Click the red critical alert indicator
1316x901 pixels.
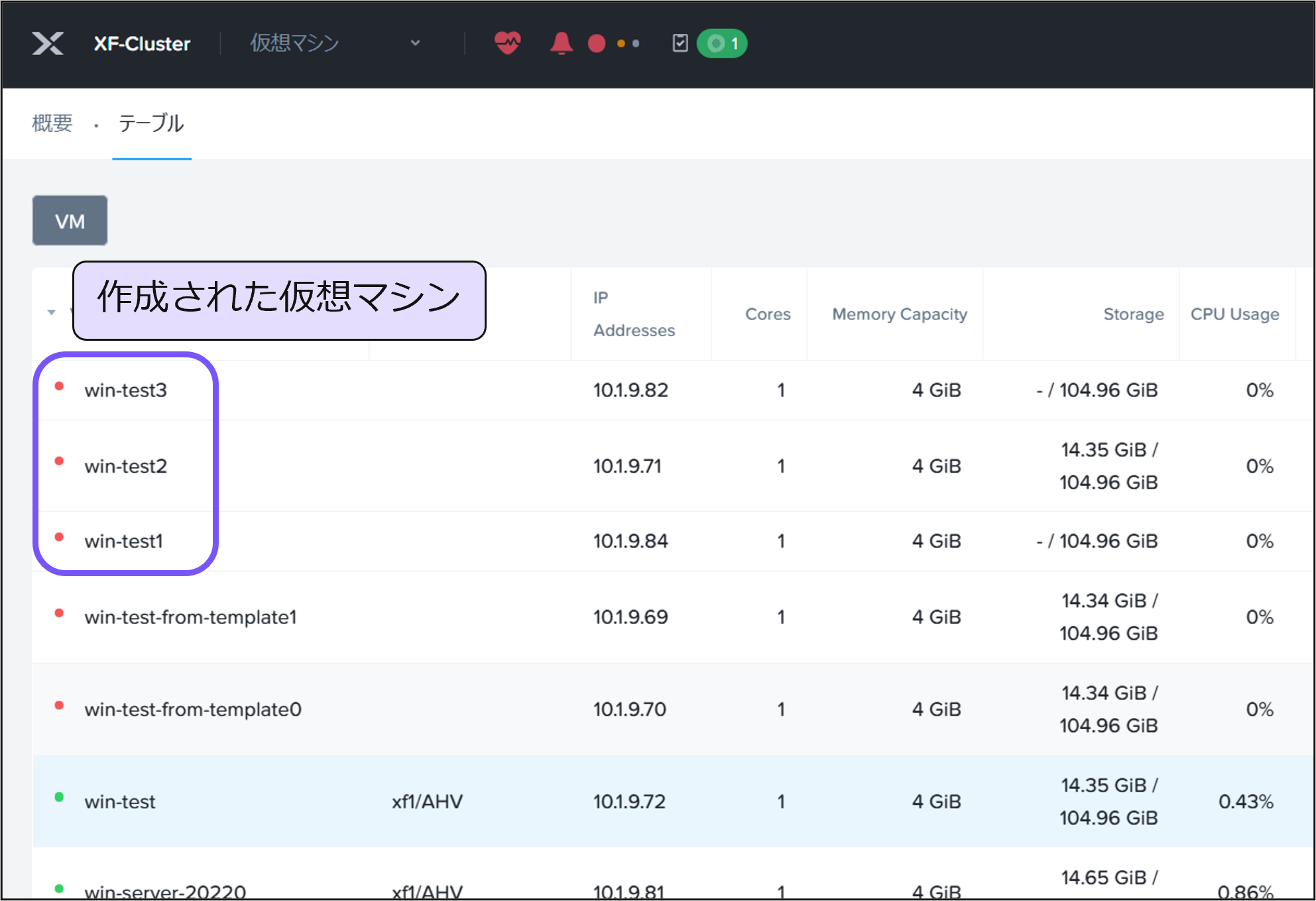596,44
